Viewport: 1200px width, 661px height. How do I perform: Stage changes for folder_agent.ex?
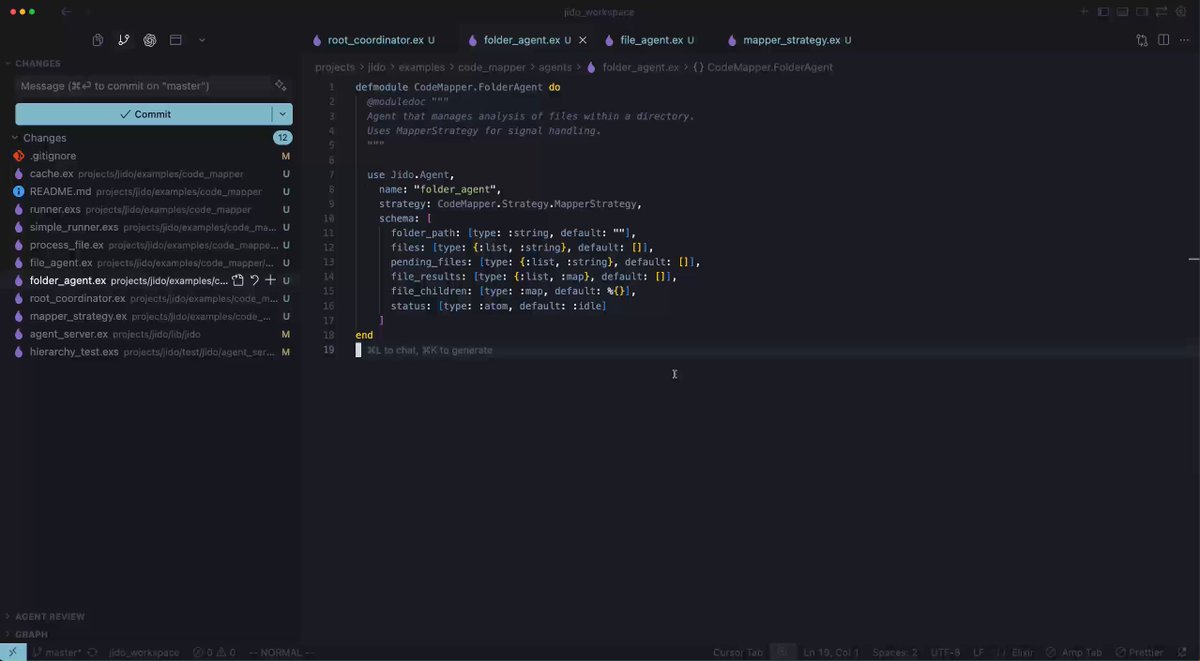pos(270,281)
